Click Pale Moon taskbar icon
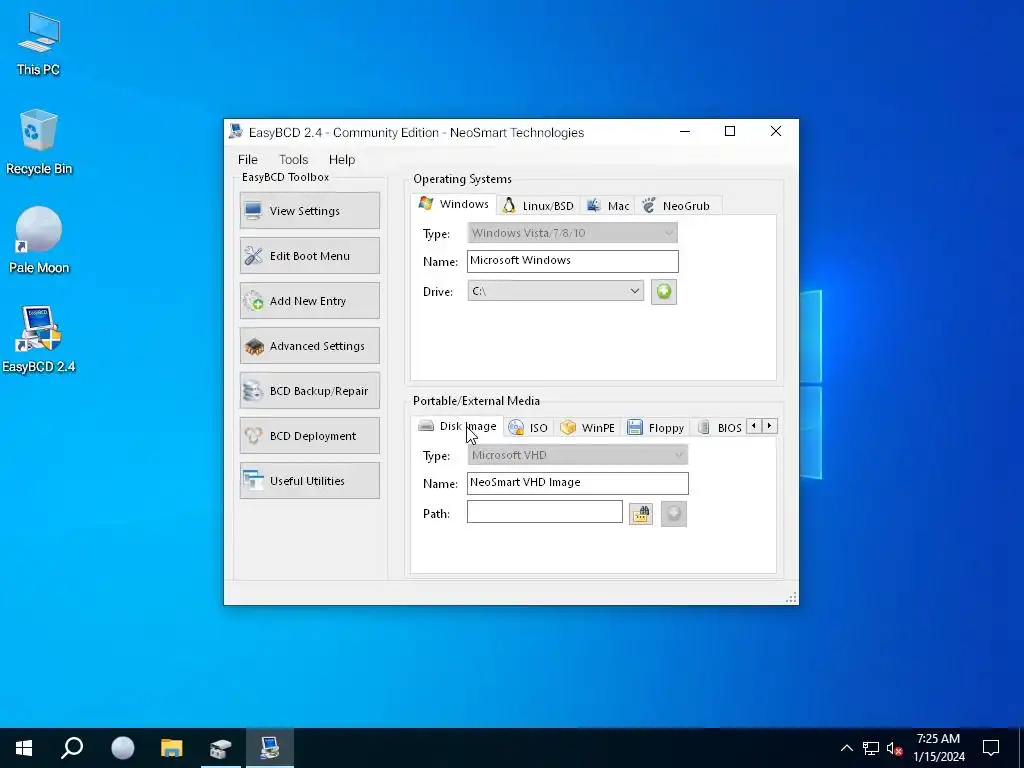Image resolution: width=1024 pixels, height=768 pixels. tap(122, 748)
